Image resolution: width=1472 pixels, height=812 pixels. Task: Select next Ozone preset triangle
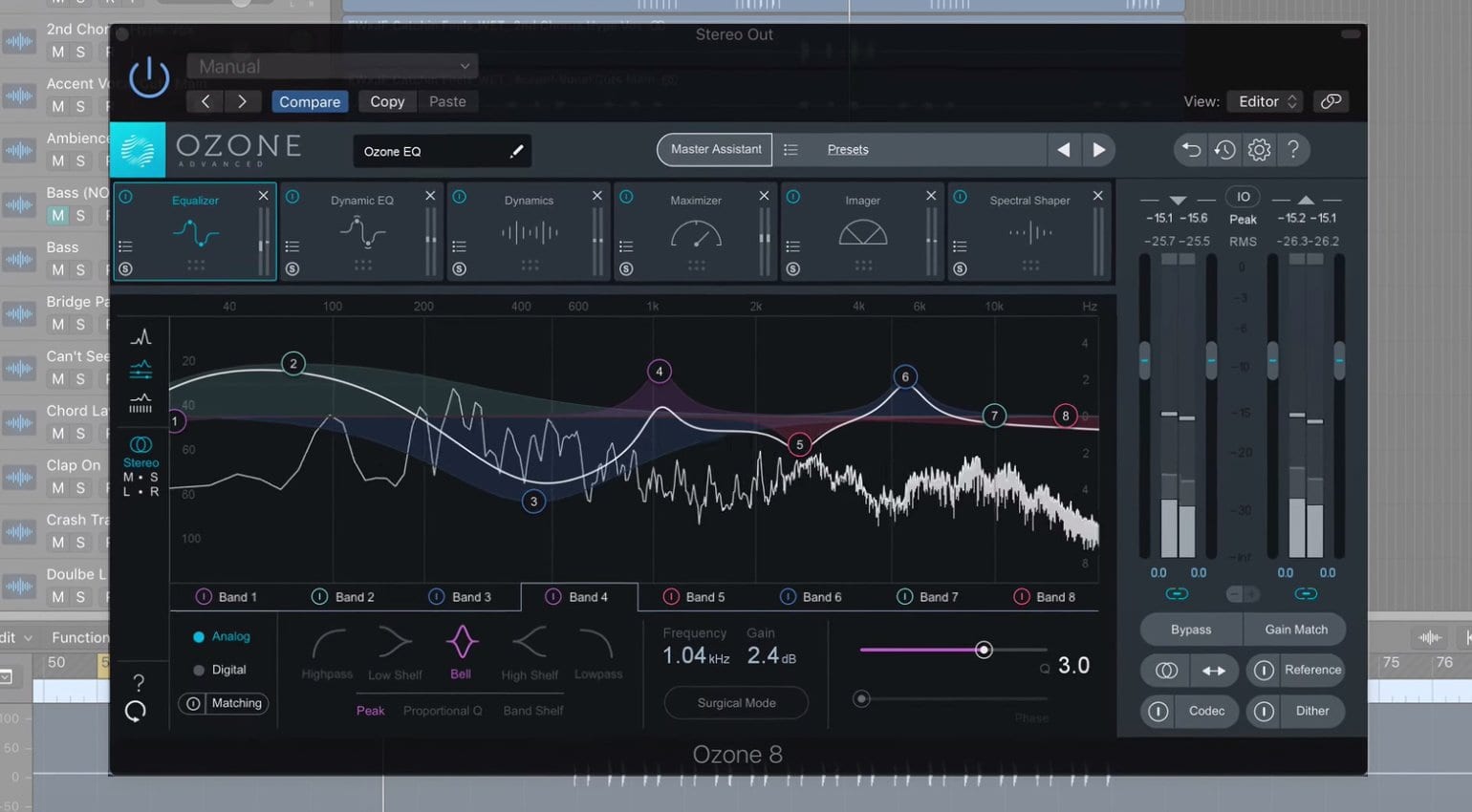[1099, 149]
